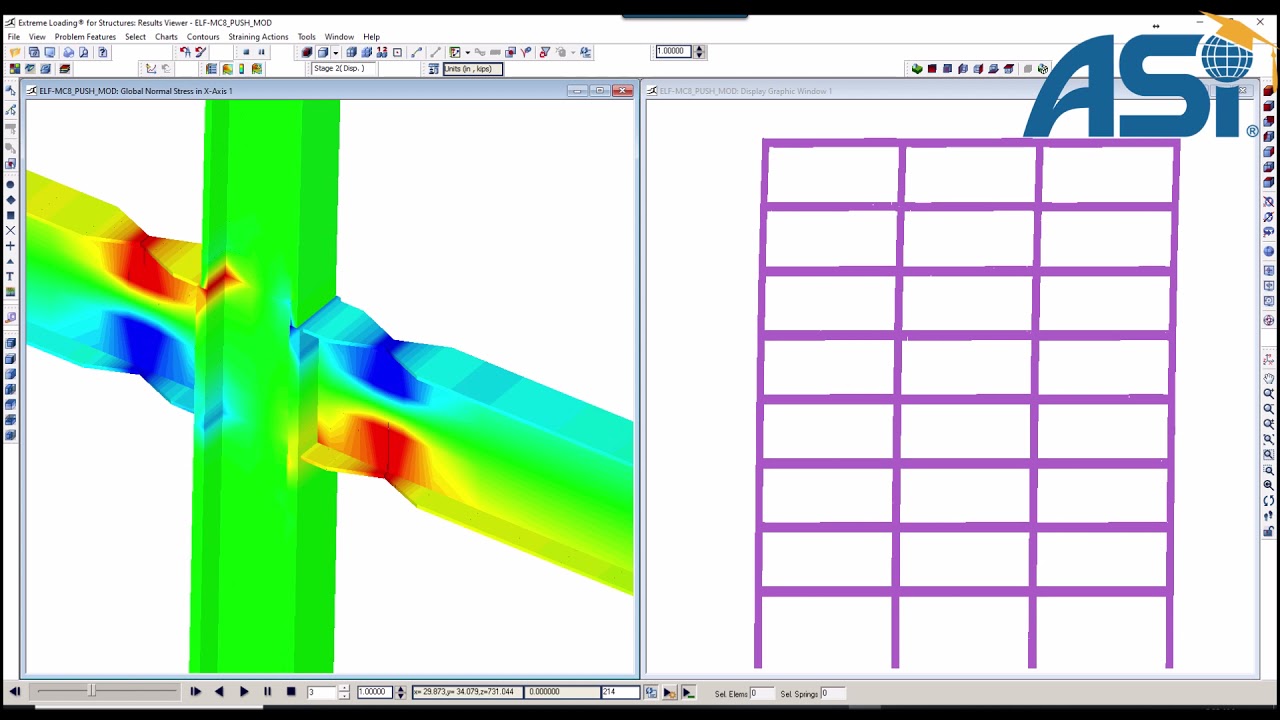Click the units calculator icon
Screen dimensions: 1280x720
pyautogui.click(x=433, y=68)
